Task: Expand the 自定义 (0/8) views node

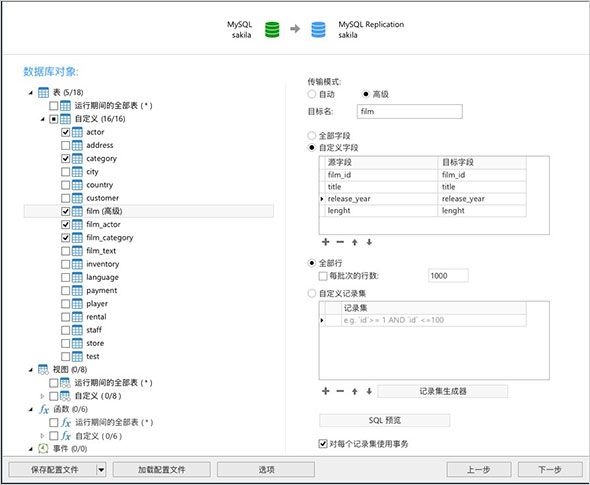Action: 42,396
